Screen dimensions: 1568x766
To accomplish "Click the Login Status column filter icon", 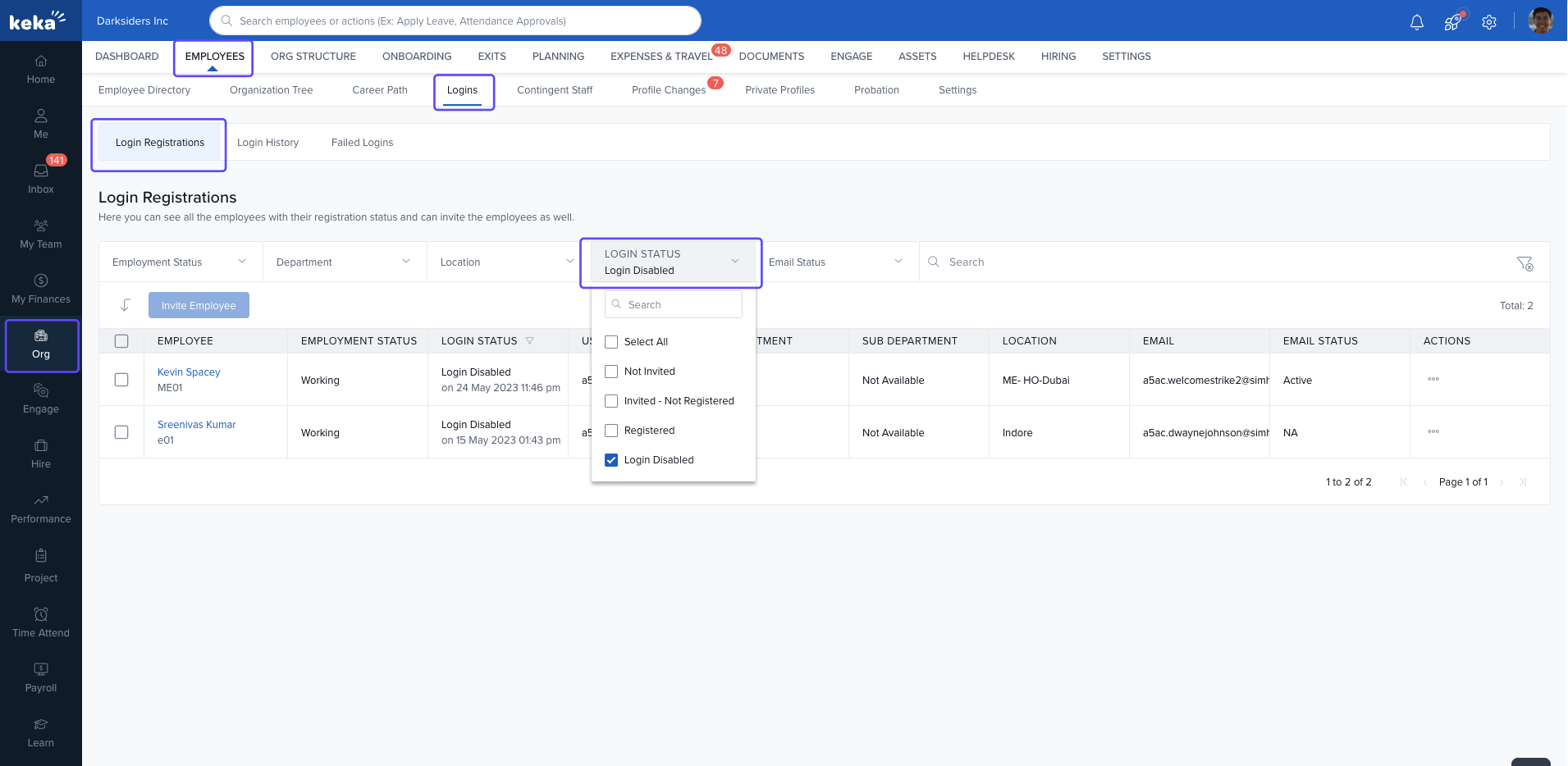I will point(530,341).
